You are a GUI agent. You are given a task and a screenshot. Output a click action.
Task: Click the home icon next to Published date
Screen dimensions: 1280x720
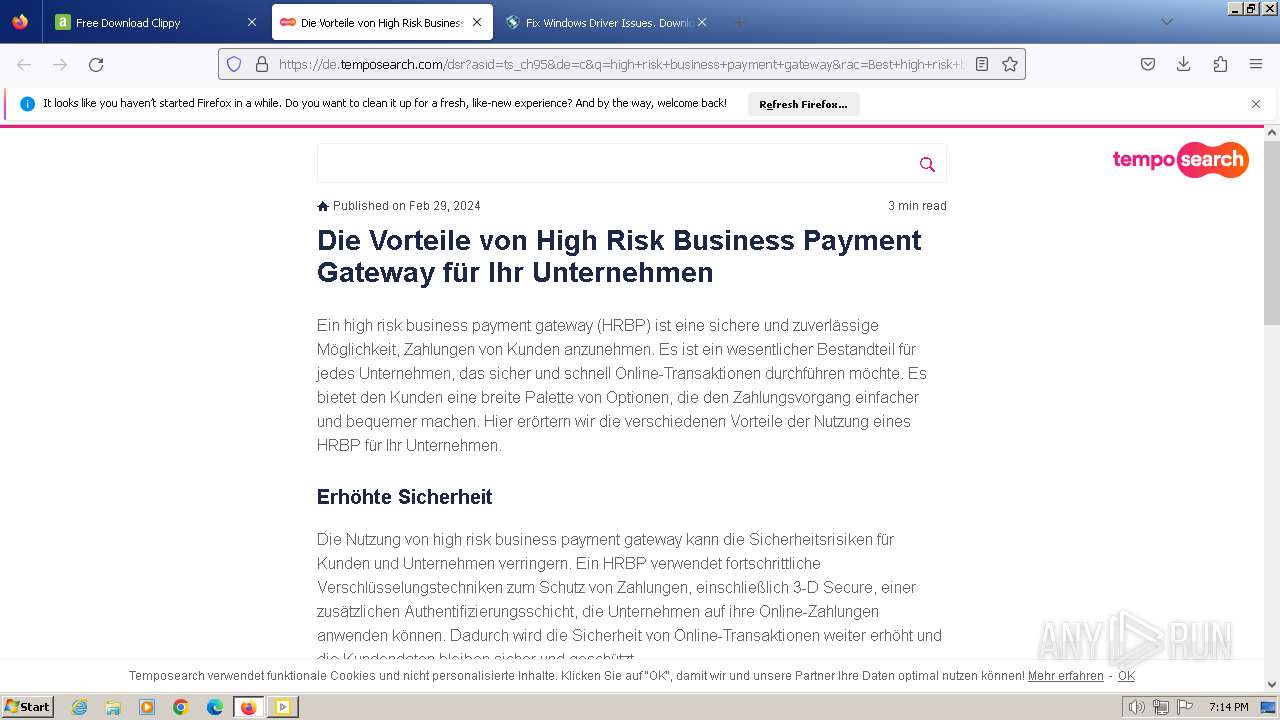point(323,206)
